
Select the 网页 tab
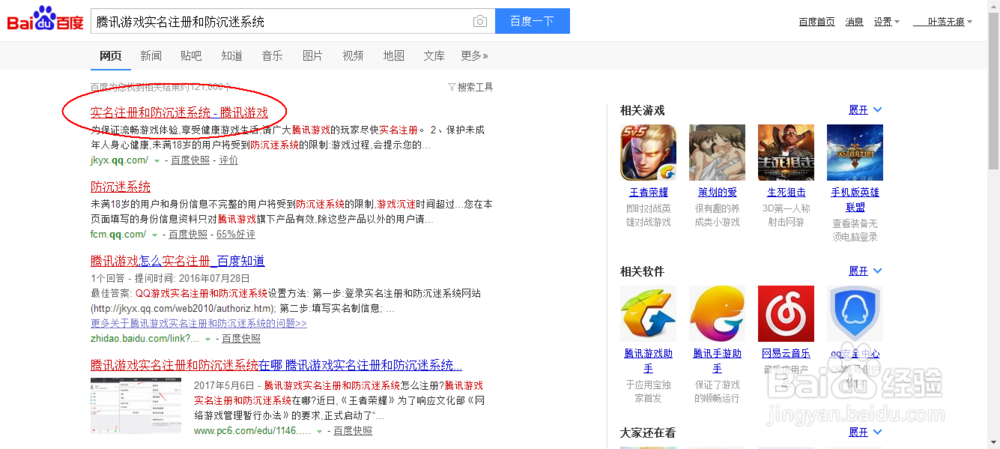pos(110,55)
